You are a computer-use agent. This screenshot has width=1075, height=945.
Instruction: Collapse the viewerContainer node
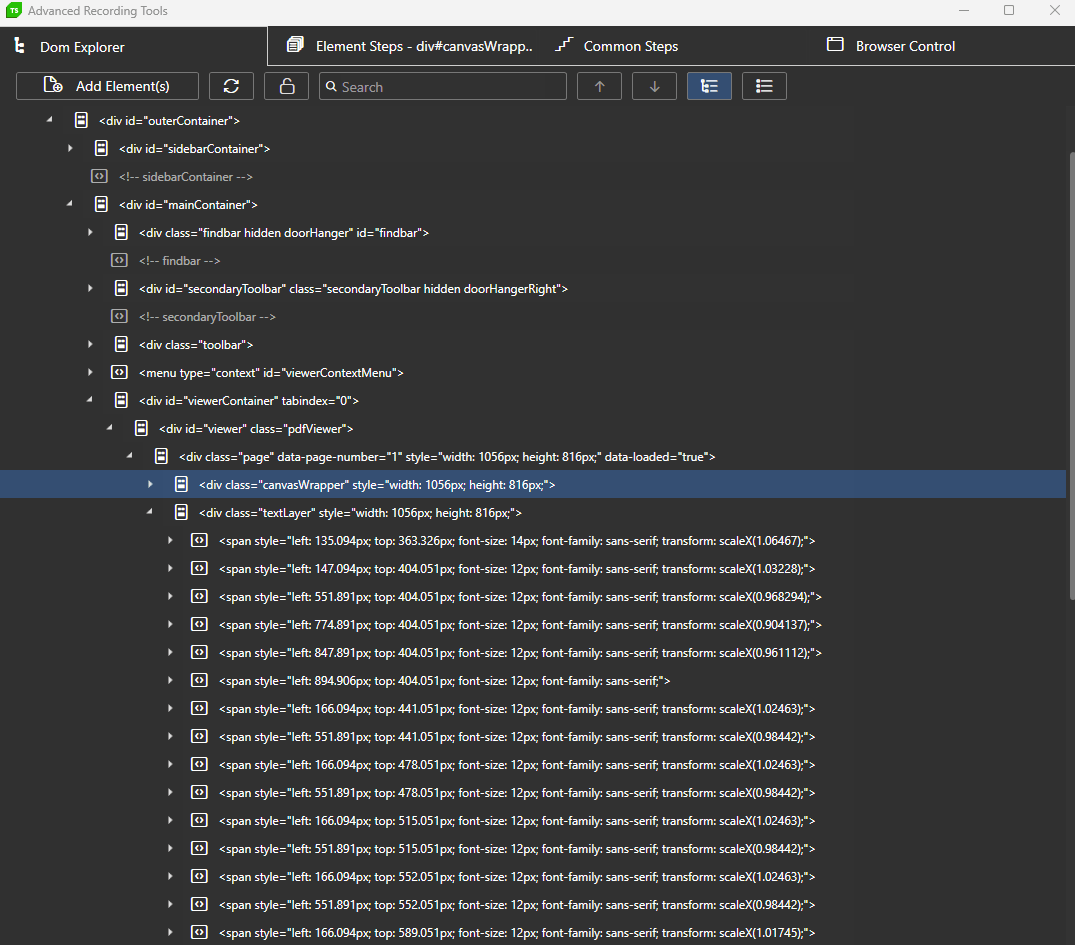pyautogui.click(x=89, y=400)
